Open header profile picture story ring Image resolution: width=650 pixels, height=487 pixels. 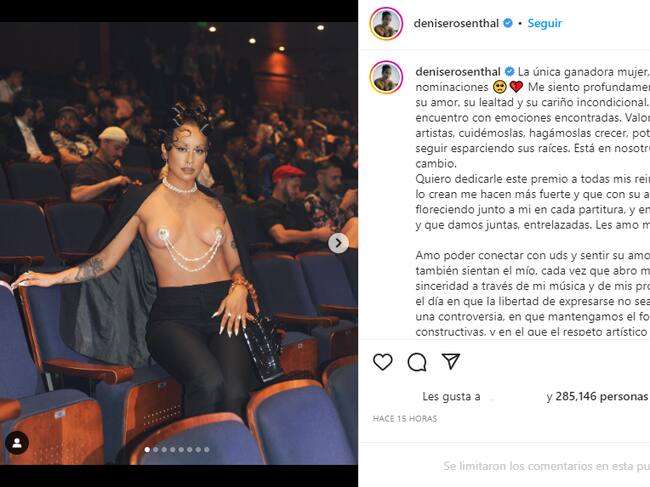[x=386, y=24]
